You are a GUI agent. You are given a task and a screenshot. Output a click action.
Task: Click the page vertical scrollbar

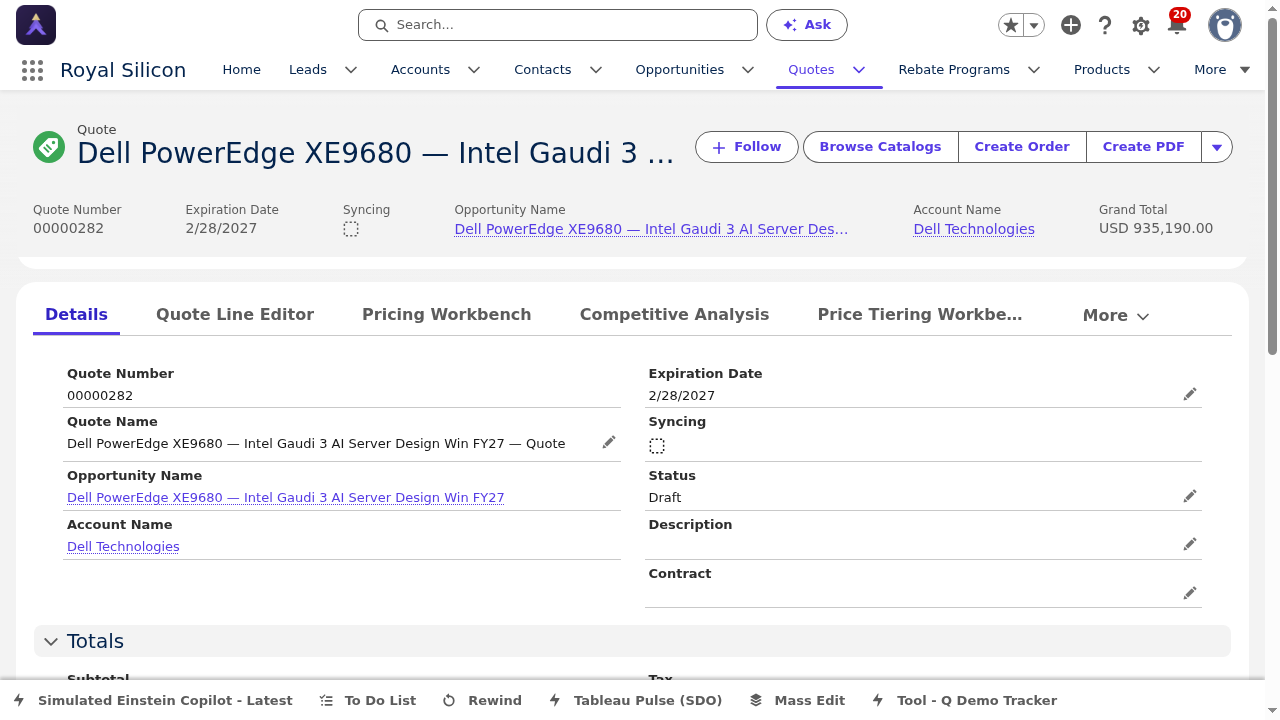click(x=1272, y=185)
